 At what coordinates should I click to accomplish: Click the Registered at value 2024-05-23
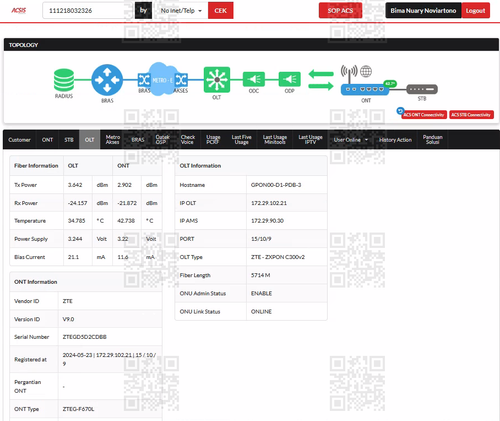coord(109,359)
